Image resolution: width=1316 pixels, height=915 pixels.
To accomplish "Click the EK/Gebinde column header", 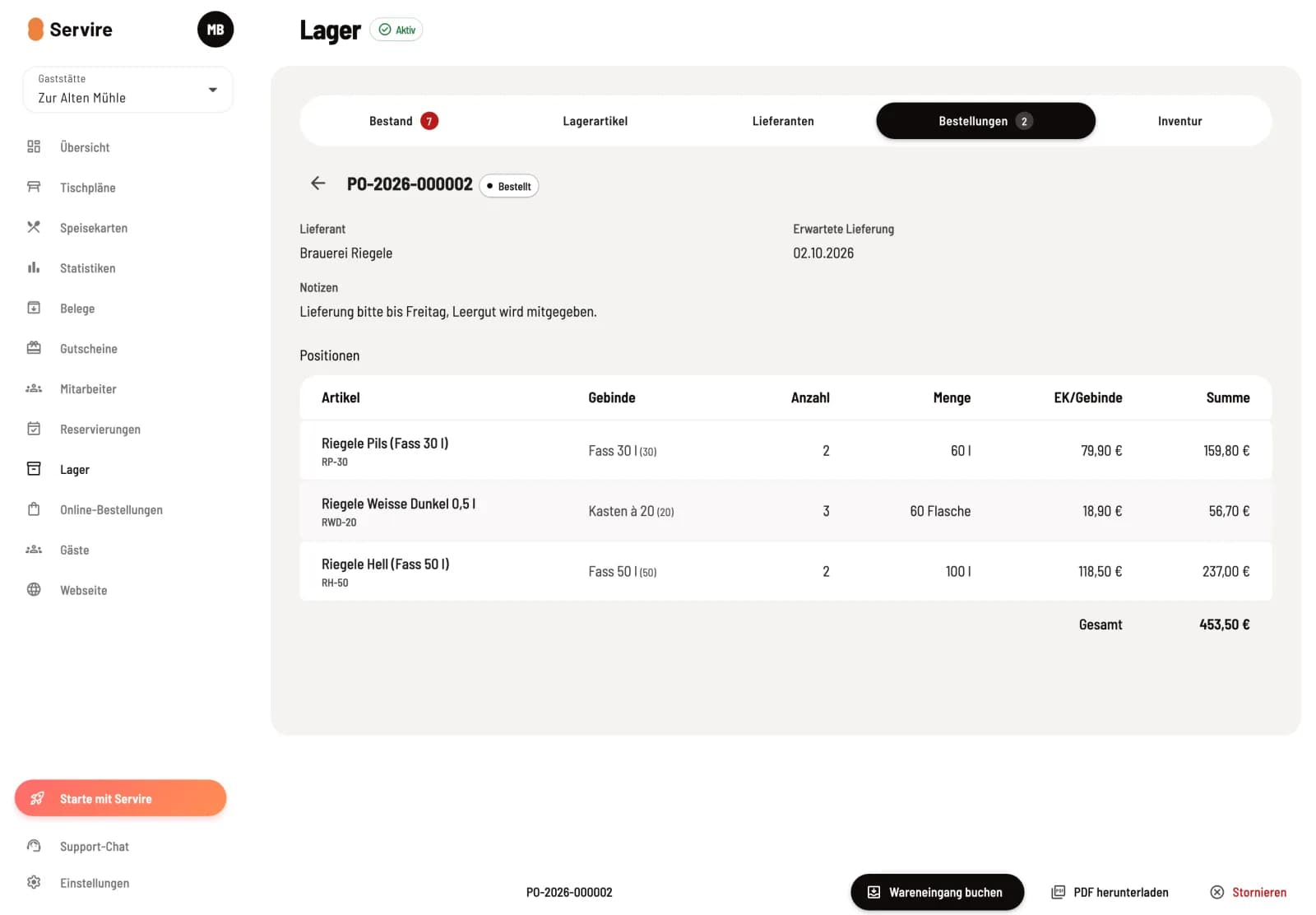I will click(1087, 397).
